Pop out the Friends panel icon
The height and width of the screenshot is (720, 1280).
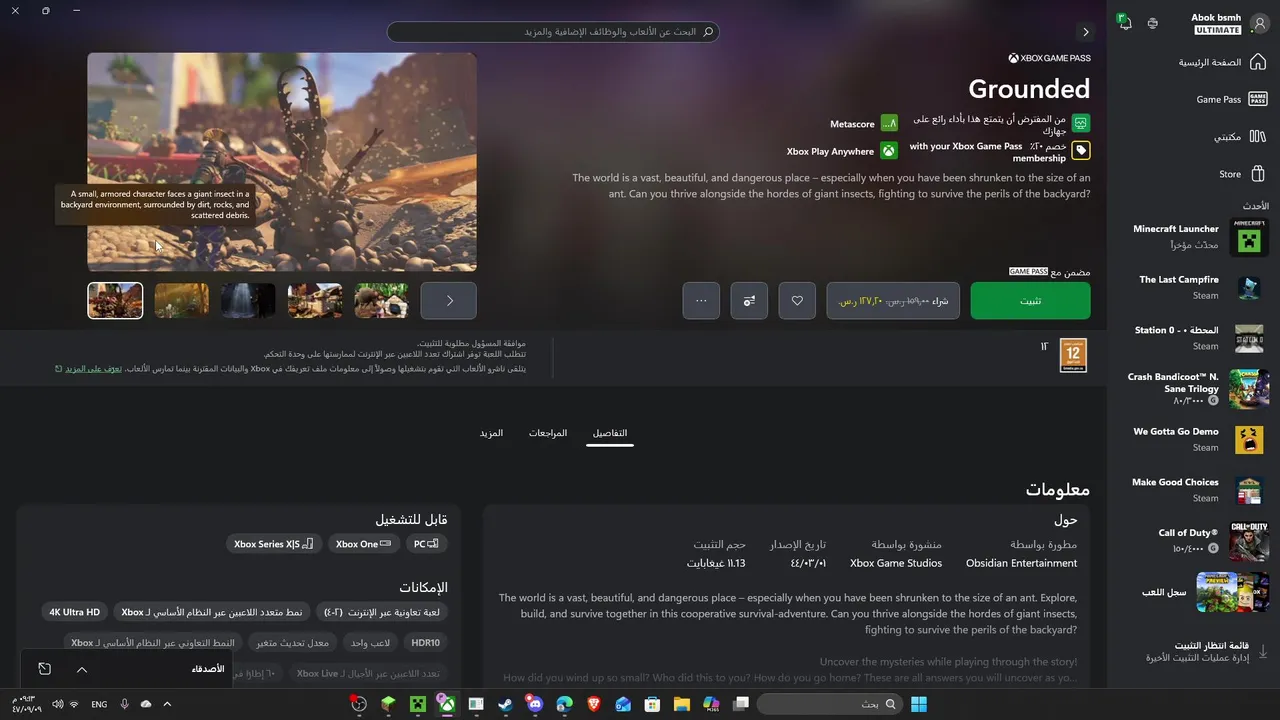45,669
